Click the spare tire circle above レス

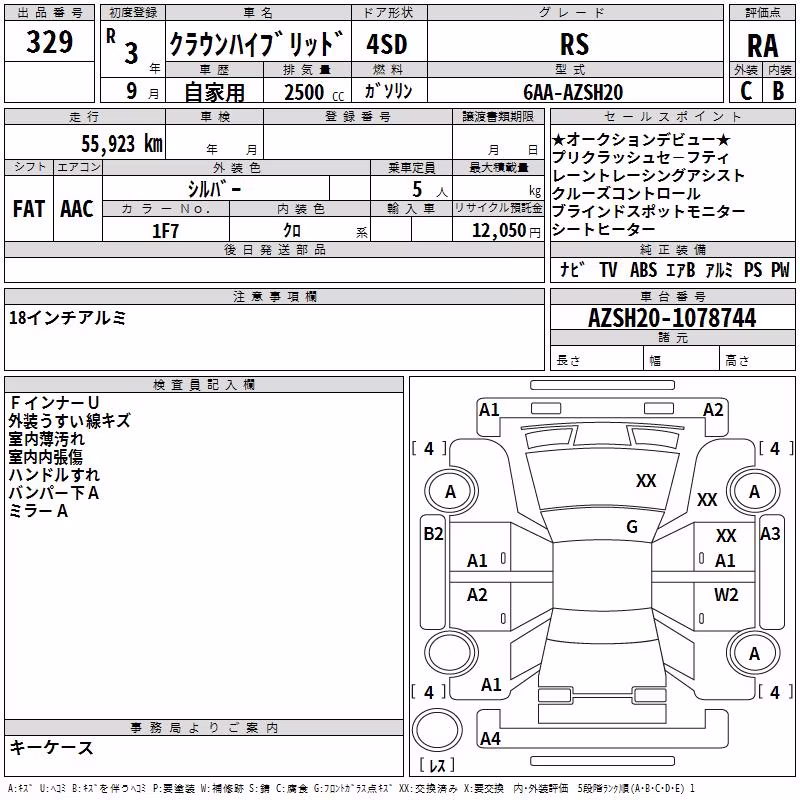coord(437,730)
